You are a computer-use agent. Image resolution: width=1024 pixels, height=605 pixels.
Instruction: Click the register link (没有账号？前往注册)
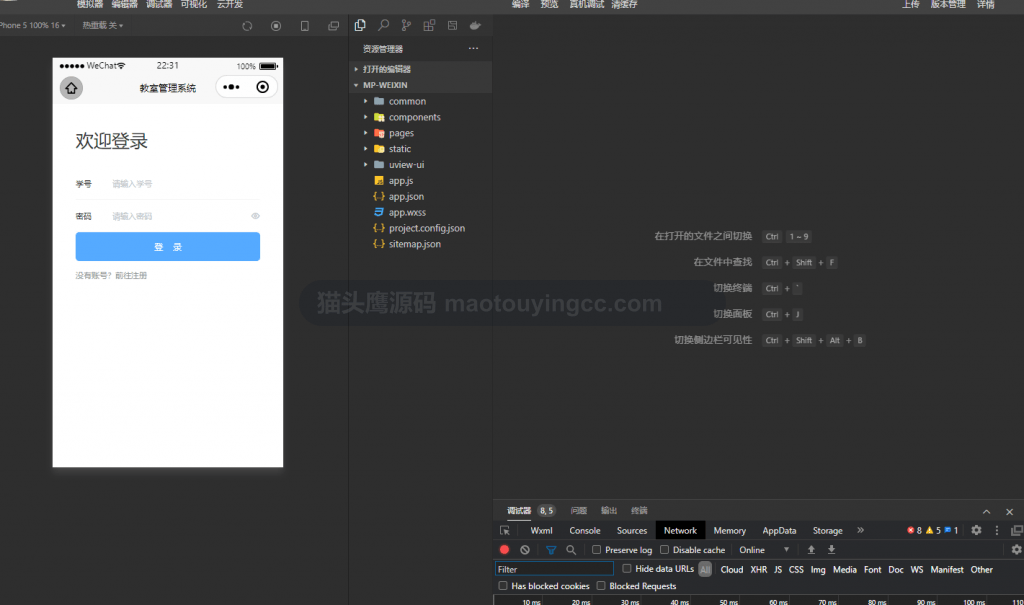coord(111,276)
